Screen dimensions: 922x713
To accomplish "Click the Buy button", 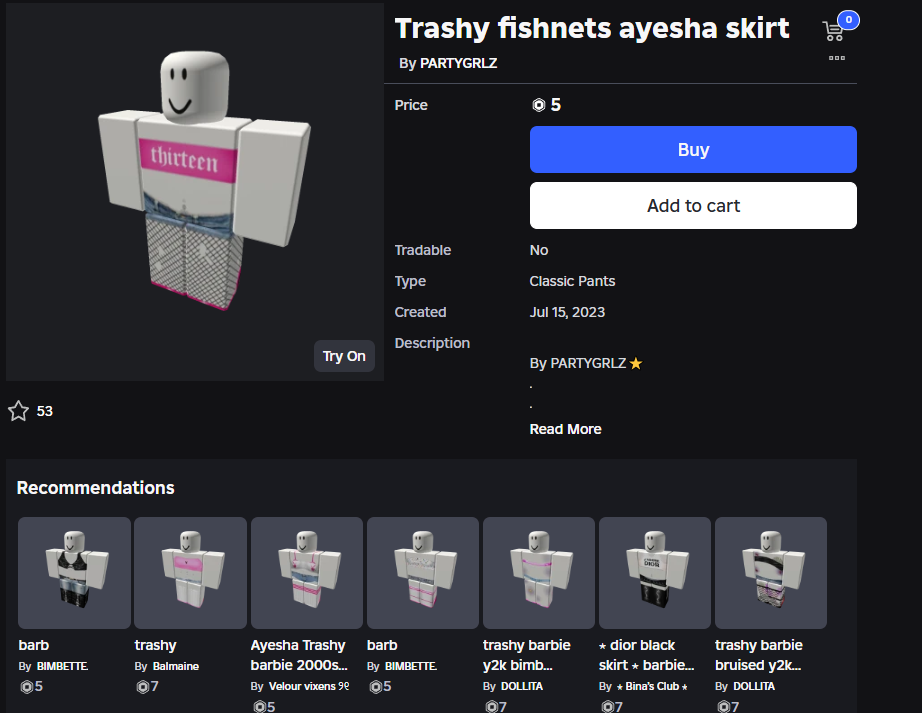I will point(693,149).
